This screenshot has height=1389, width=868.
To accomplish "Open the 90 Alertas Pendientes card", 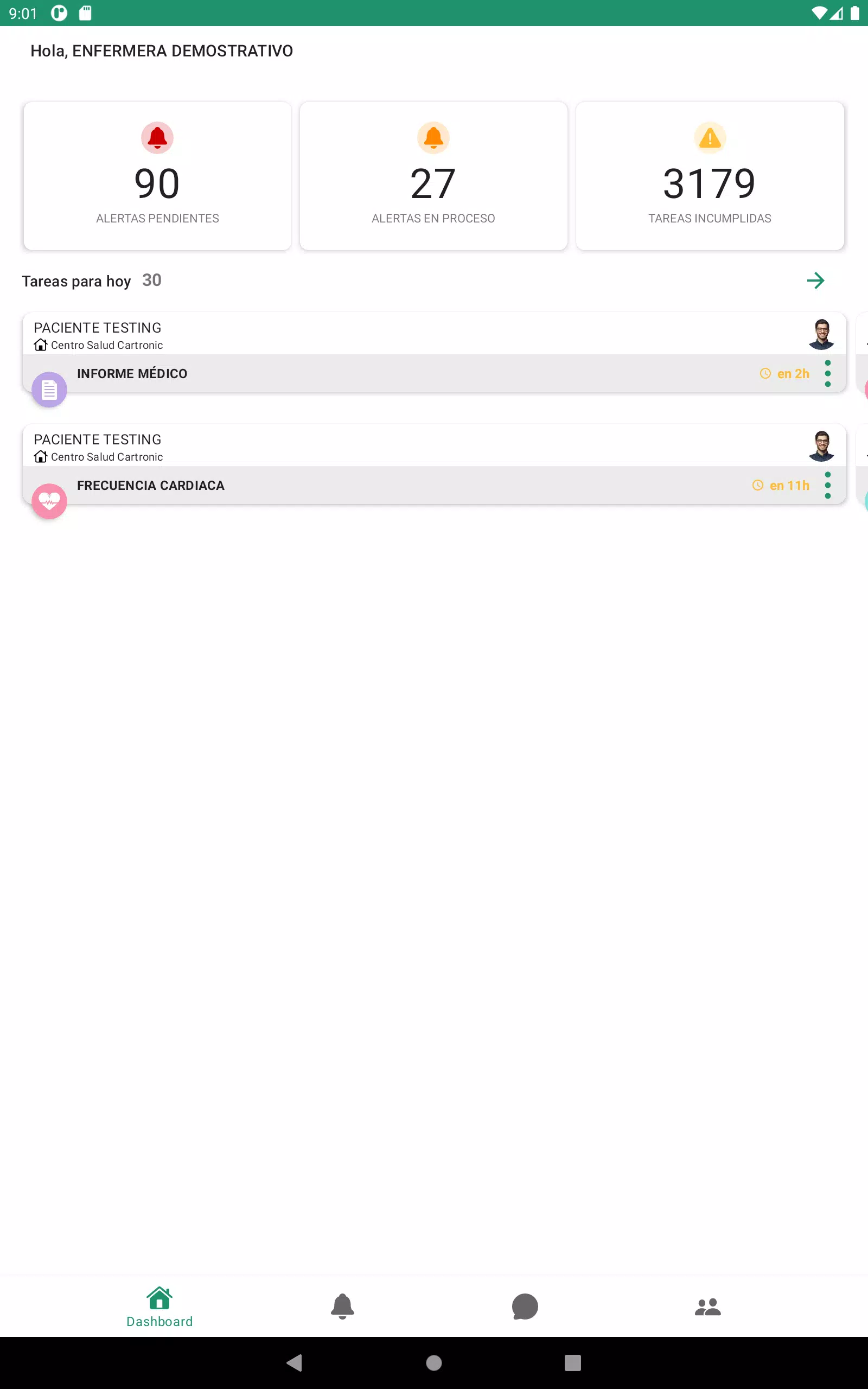I will tap(157, 176).
